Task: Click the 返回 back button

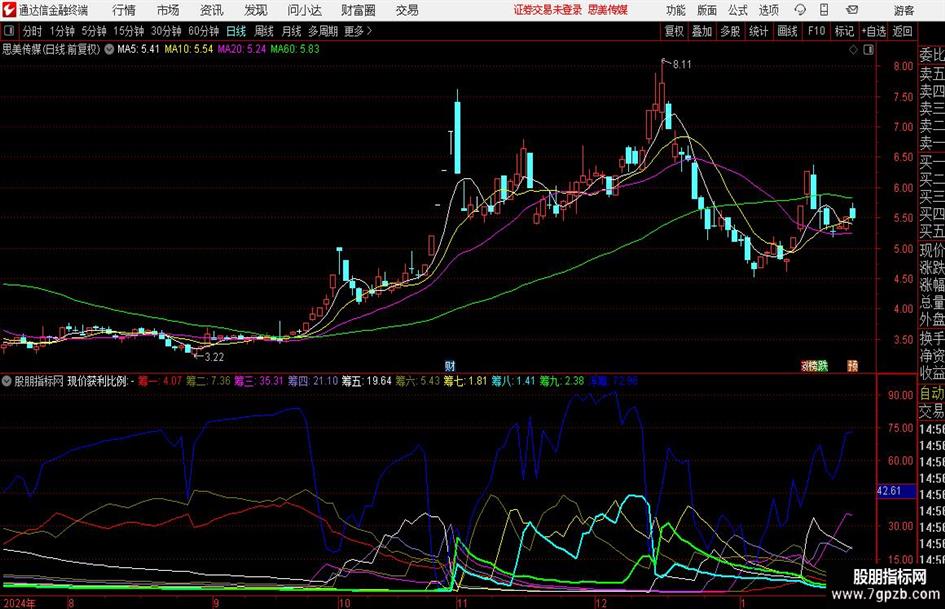Action: pos(903,31)
